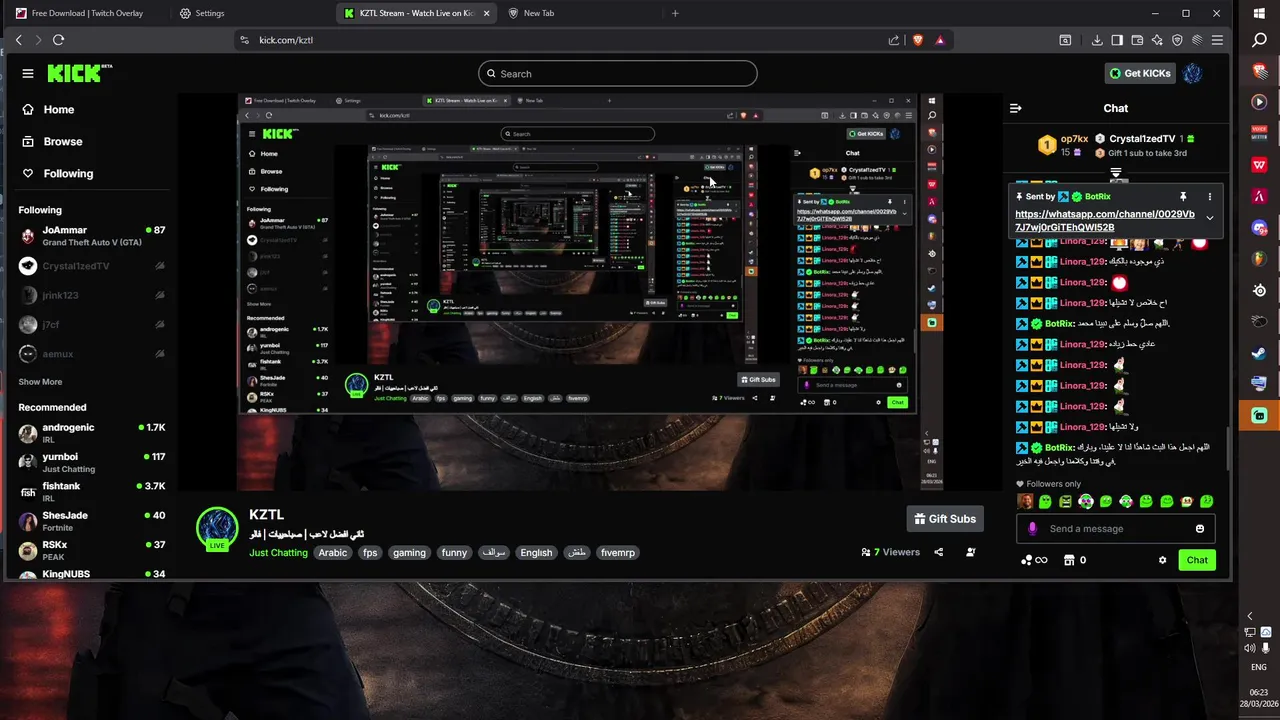Image resolution: width=1280 pixels, height=720 pixels.
Task: Open Steam from the taskbar
Action: 1260,353
